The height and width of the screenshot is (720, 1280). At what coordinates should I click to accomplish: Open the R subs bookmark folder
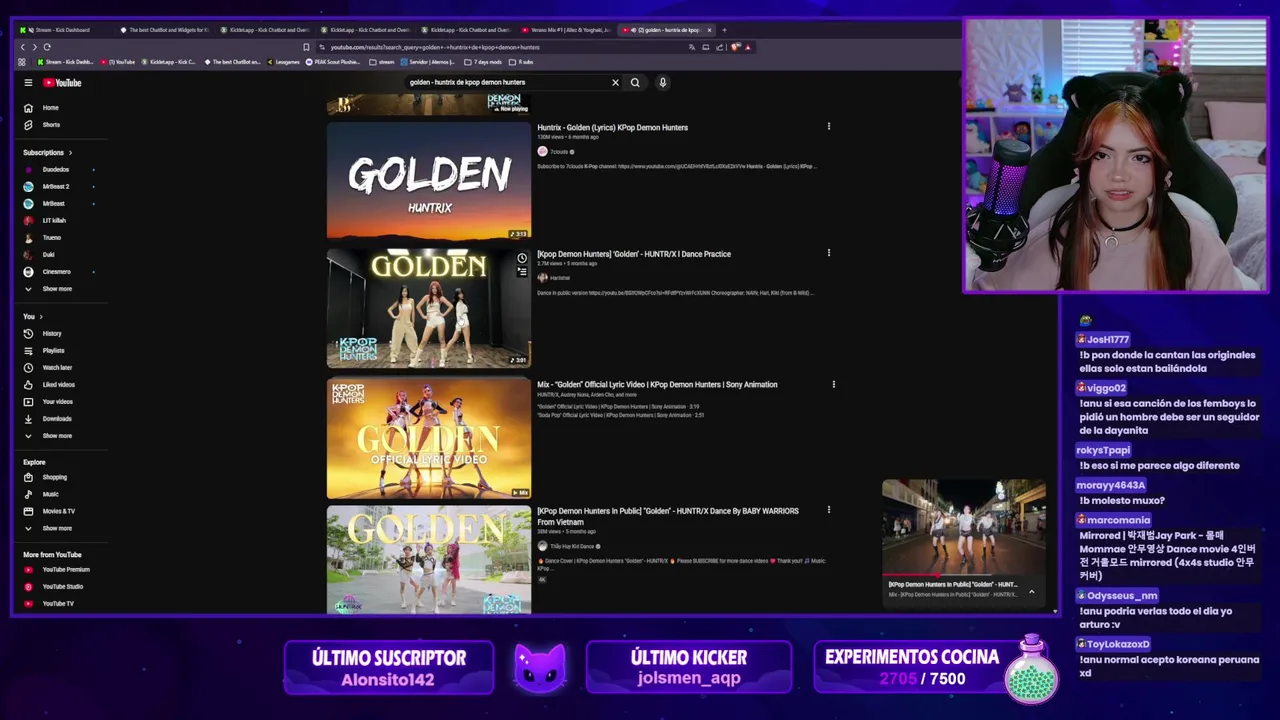pos(522,62)
